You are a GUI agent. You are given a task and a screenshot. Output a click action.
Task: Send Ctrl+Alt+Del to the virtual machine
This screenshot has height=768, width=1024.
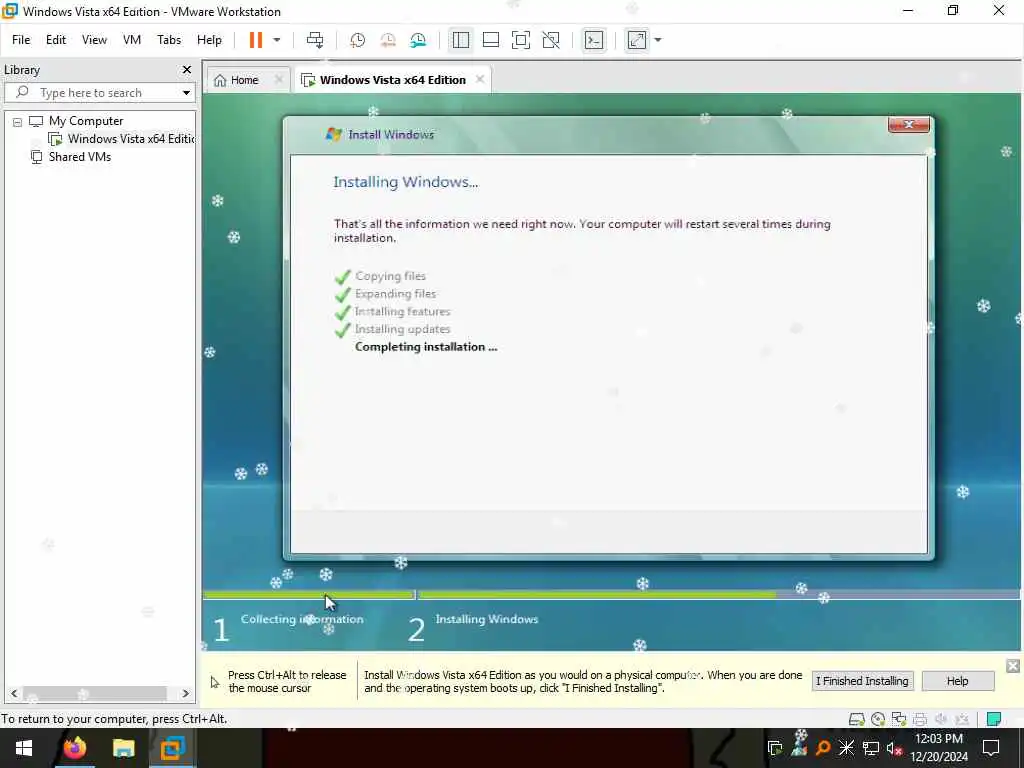315,40
